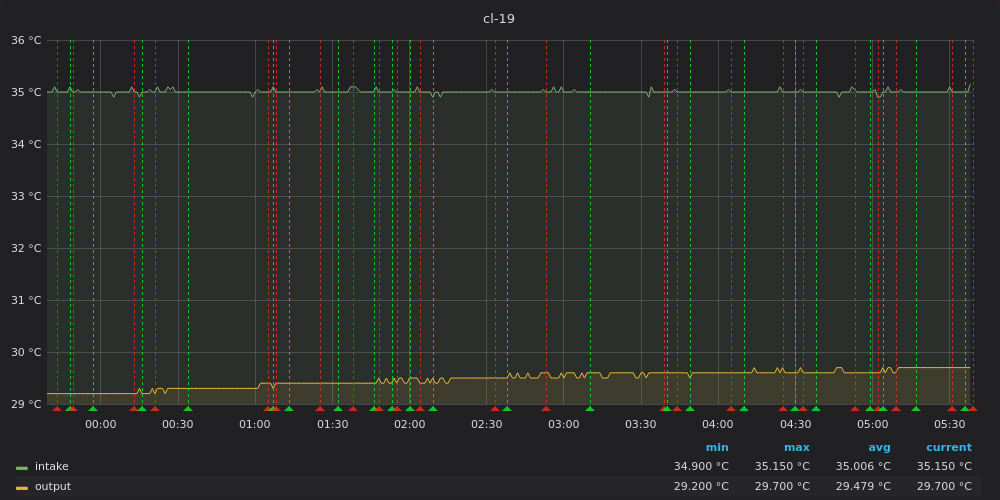This screenshot has width=1000, height=500.
Task: Sort legend by current column
Action: (x=948, y=448)
